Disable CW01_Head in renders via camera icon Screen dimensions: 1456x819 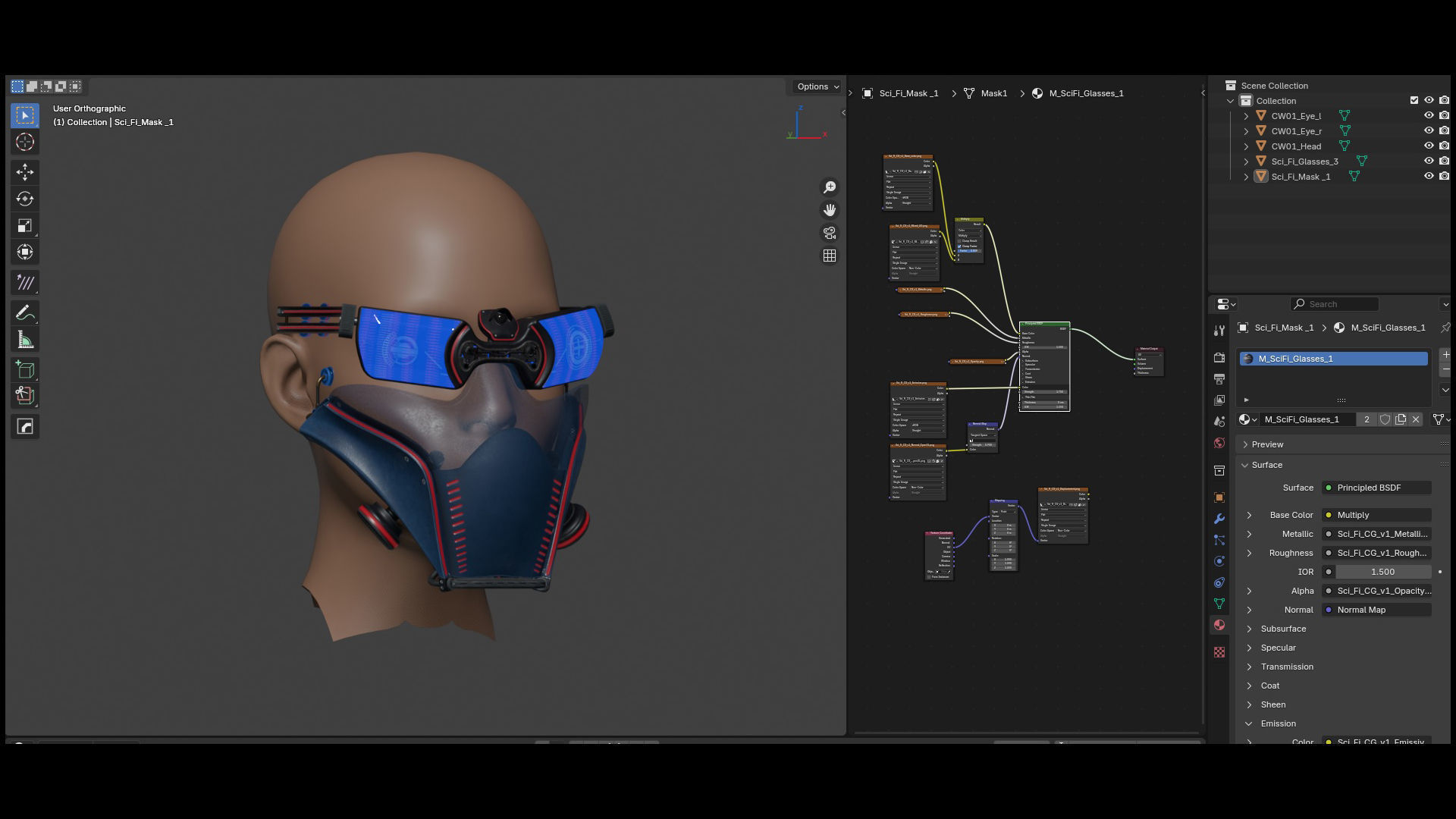(1444, 146)
